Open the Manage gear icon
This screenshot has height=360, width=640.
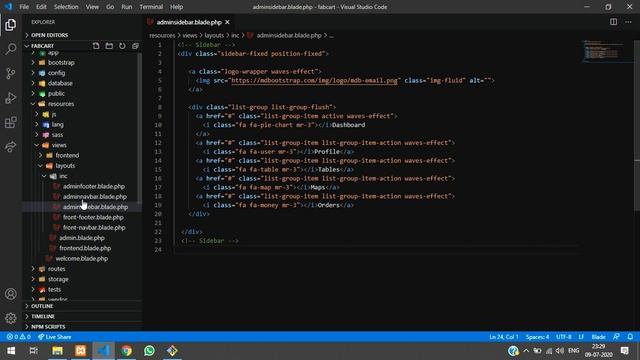(11, 318)
